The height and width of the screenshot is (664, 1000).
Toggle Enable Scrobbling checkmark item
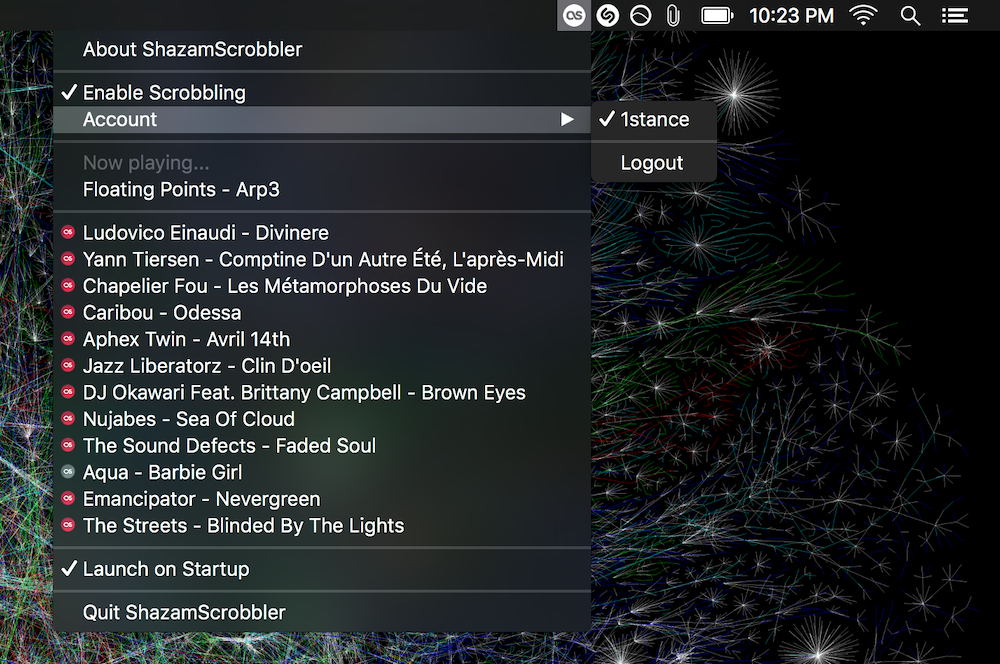click(x=322, y=92)
